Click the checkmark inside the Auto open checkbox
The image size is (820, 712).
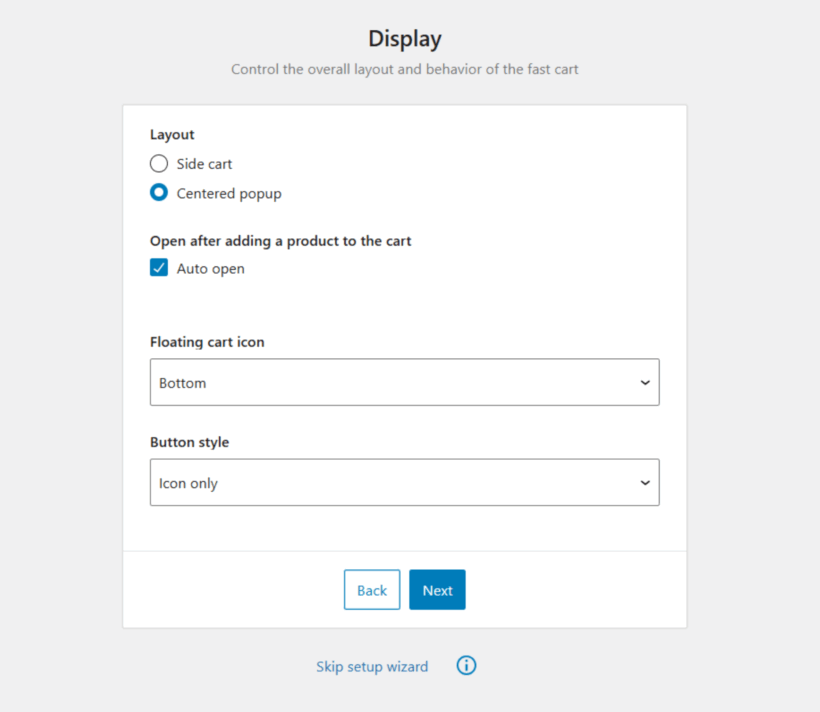pos(158,268)
